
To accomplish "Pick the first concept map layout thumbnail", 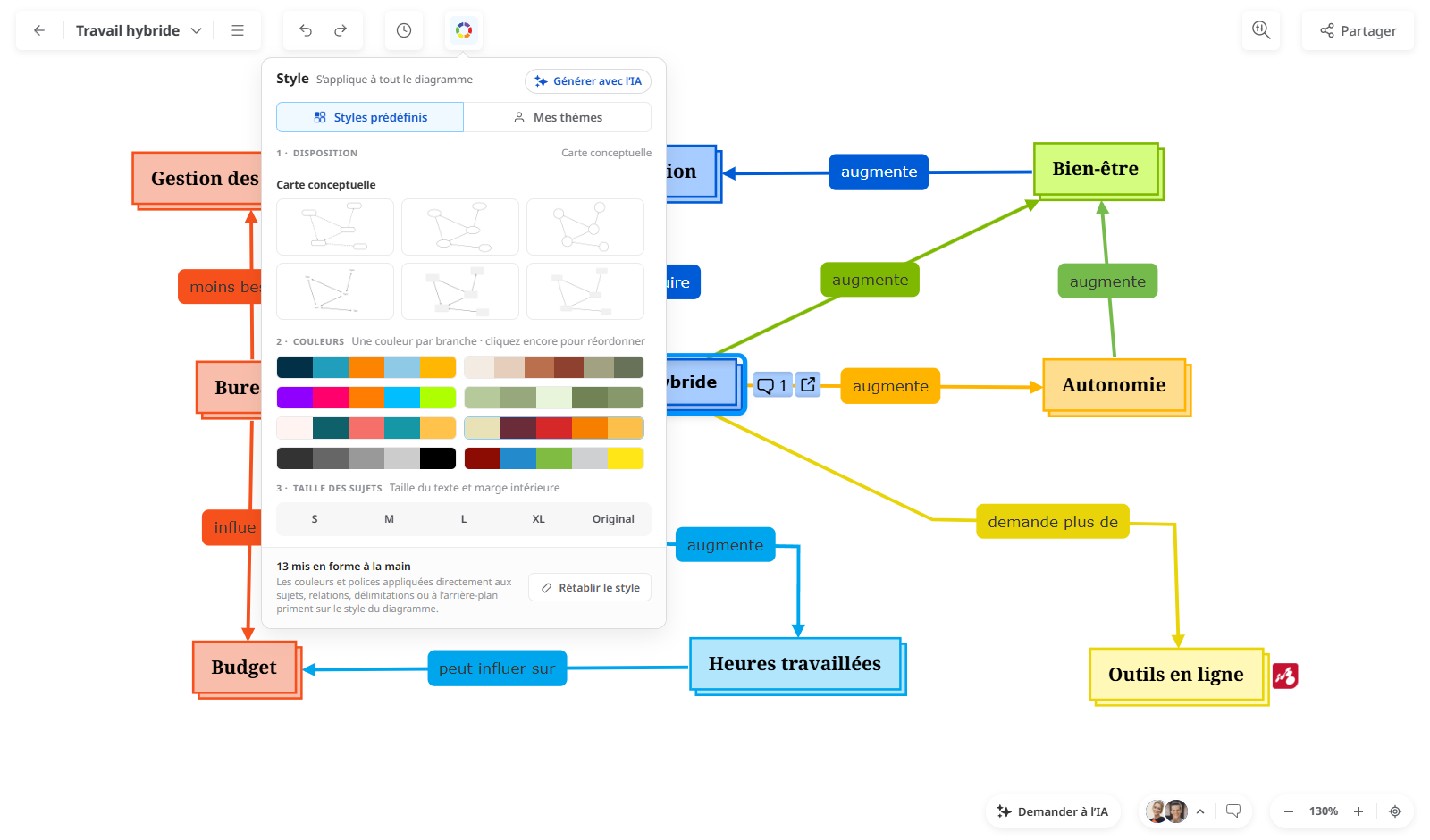I will coord(335,227).
